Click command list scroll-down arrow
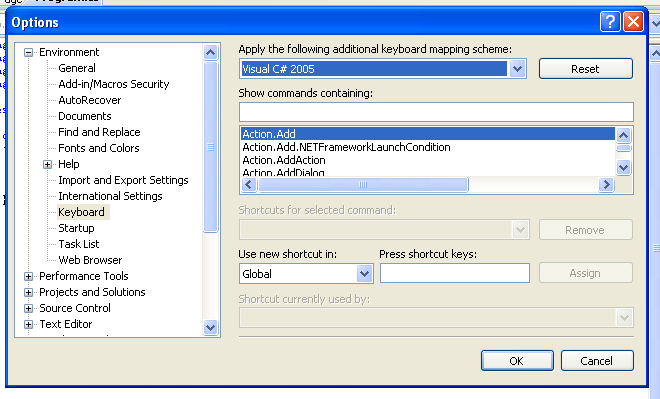 click(x=623, y=168)
